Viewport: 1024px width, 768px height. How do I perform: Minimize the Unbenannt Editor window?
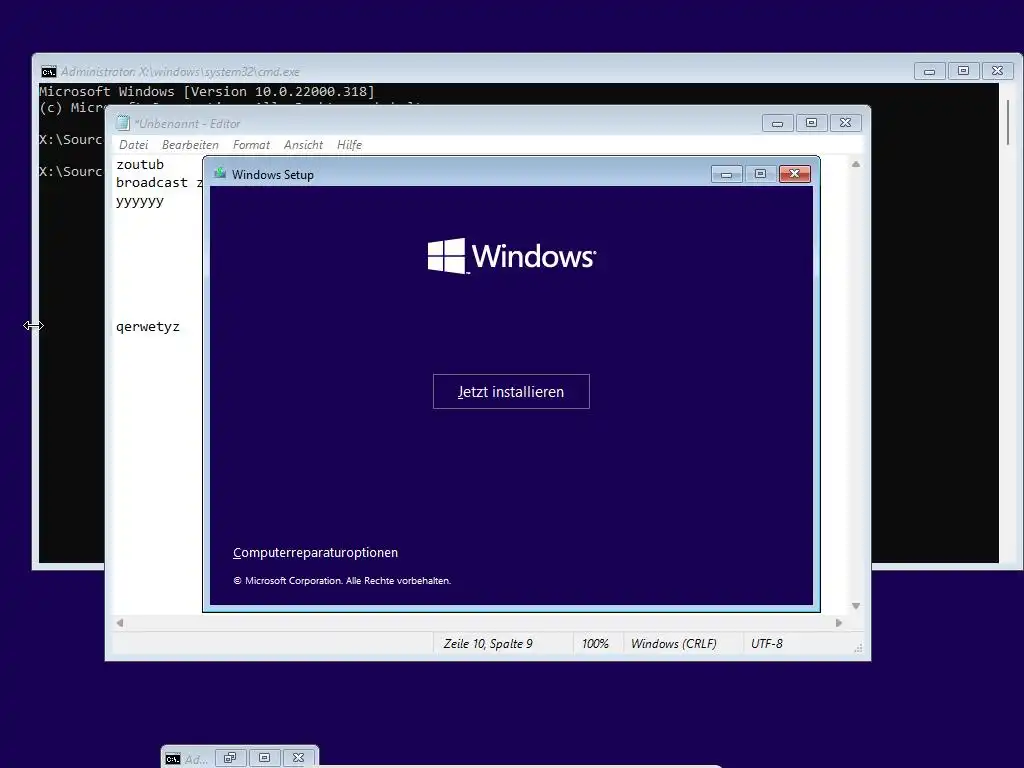[x=777, y=123]
